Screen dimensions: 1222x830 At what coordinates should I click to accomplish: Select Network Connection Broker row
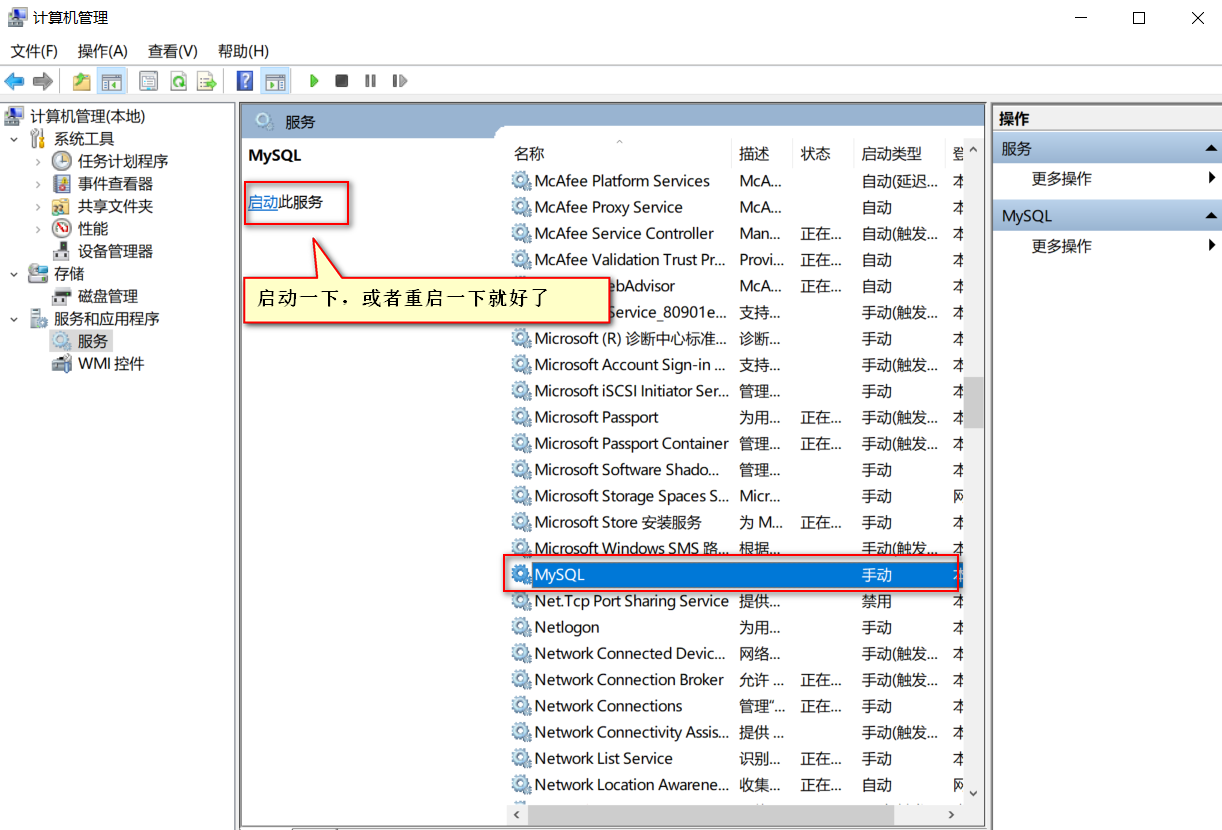[736, 680]
